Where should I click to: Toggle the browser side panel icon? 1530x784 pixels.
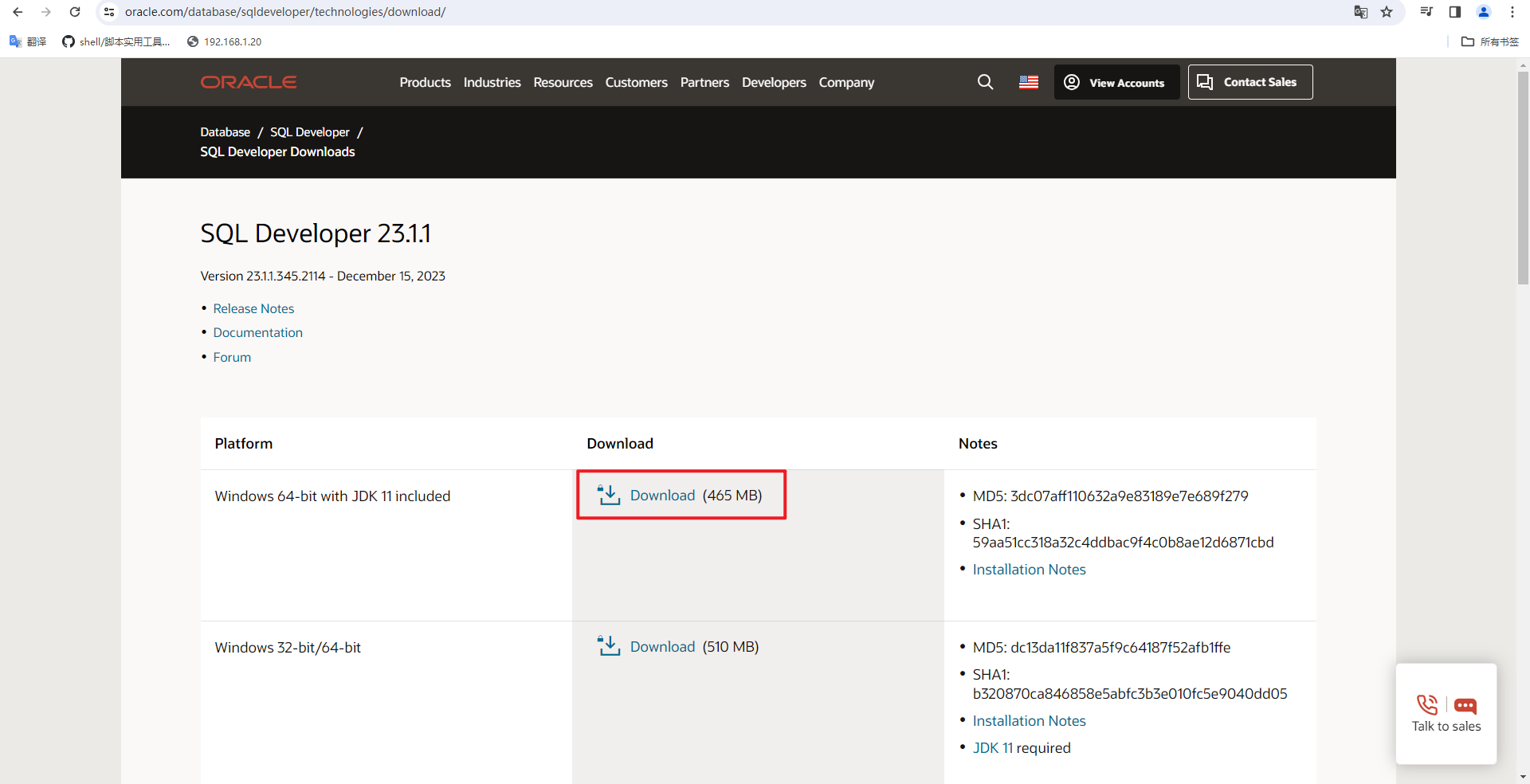[1454, 12]
